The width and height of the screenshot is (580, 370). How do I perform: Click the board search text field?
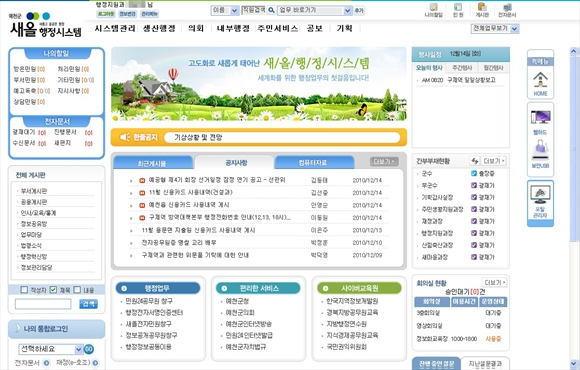(43, 304)
